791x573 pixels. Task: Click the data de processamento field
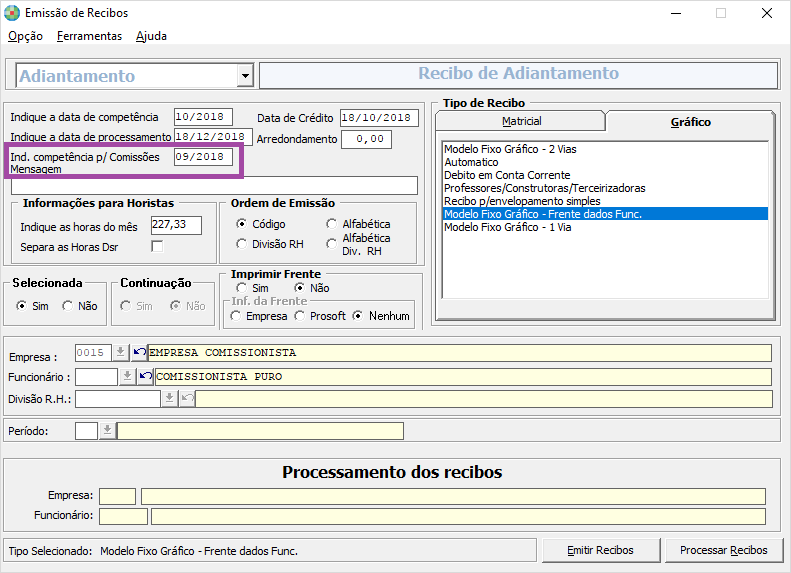point(213,137)
